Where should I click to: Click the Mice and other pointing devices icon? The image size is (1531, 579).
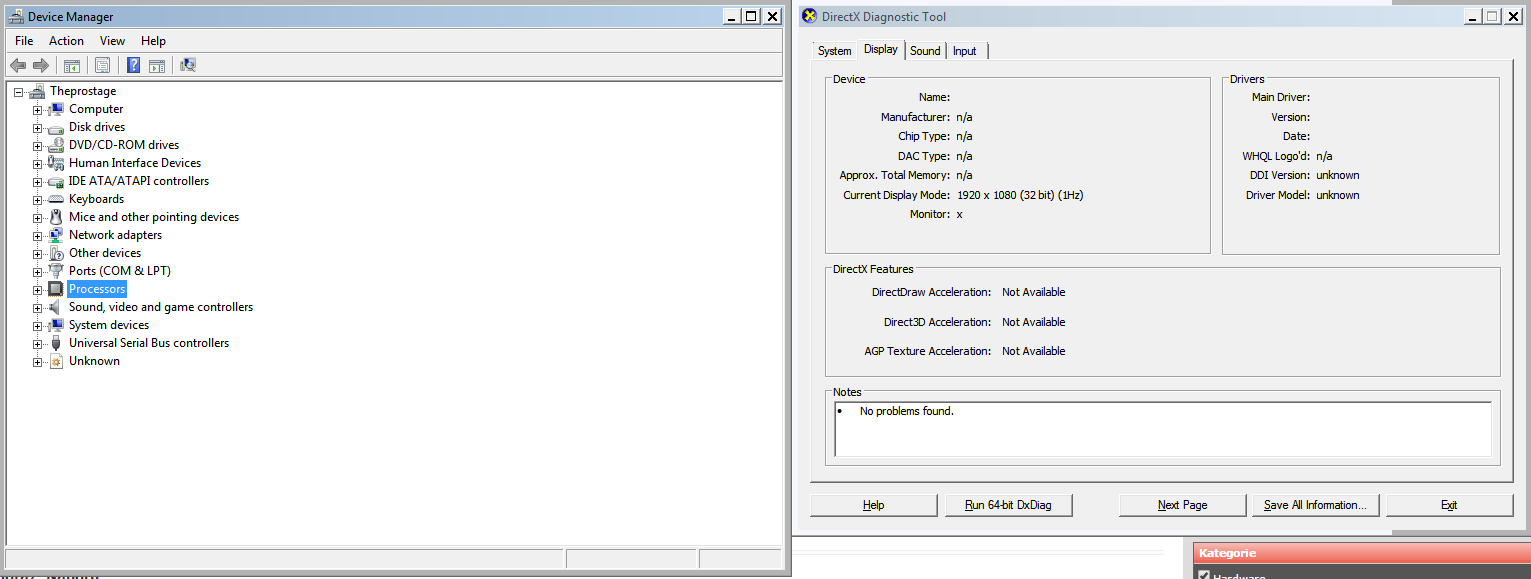coord(56,217)
